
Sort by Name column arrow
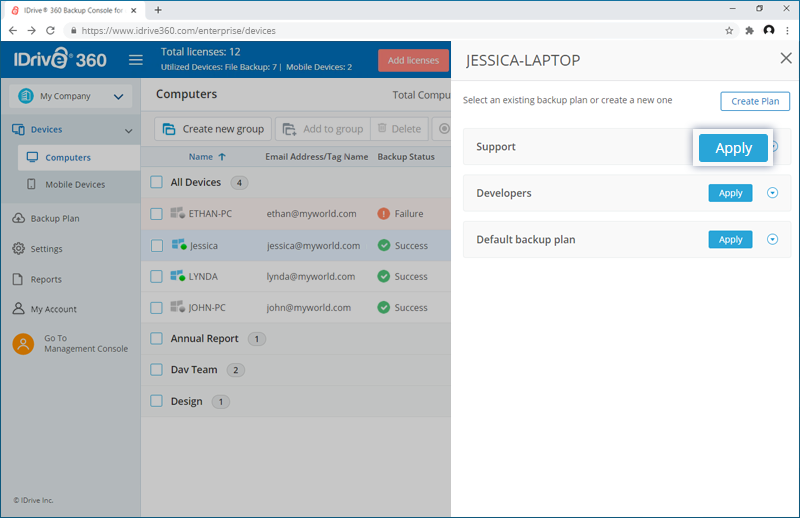pyautogui.click(x=222, y=157)
